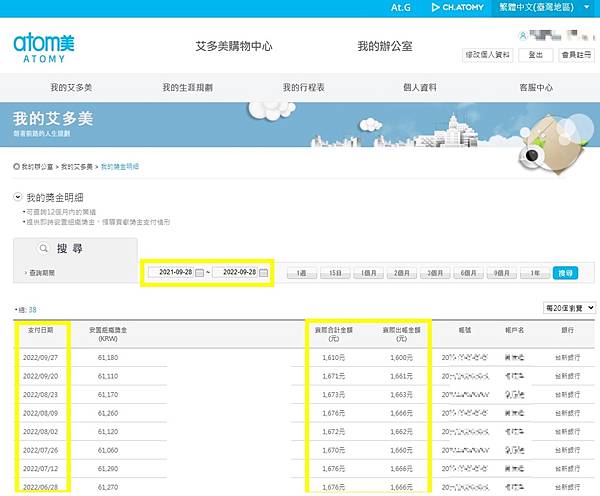The height and width of the screenshot is (496, 600).
Task: Go to 艾多美購物中心
Action: [234, 46]
